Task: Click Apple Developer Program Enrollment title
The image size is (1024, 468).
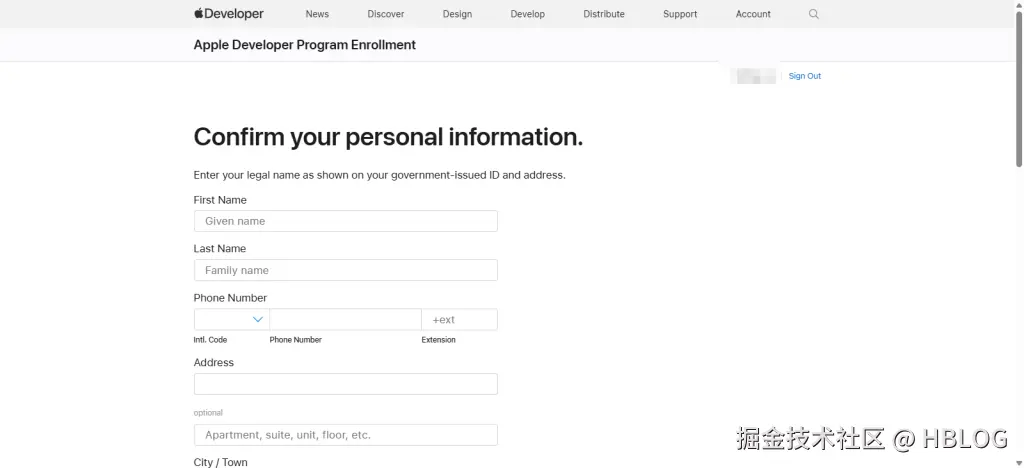Action: coord(305,45)
